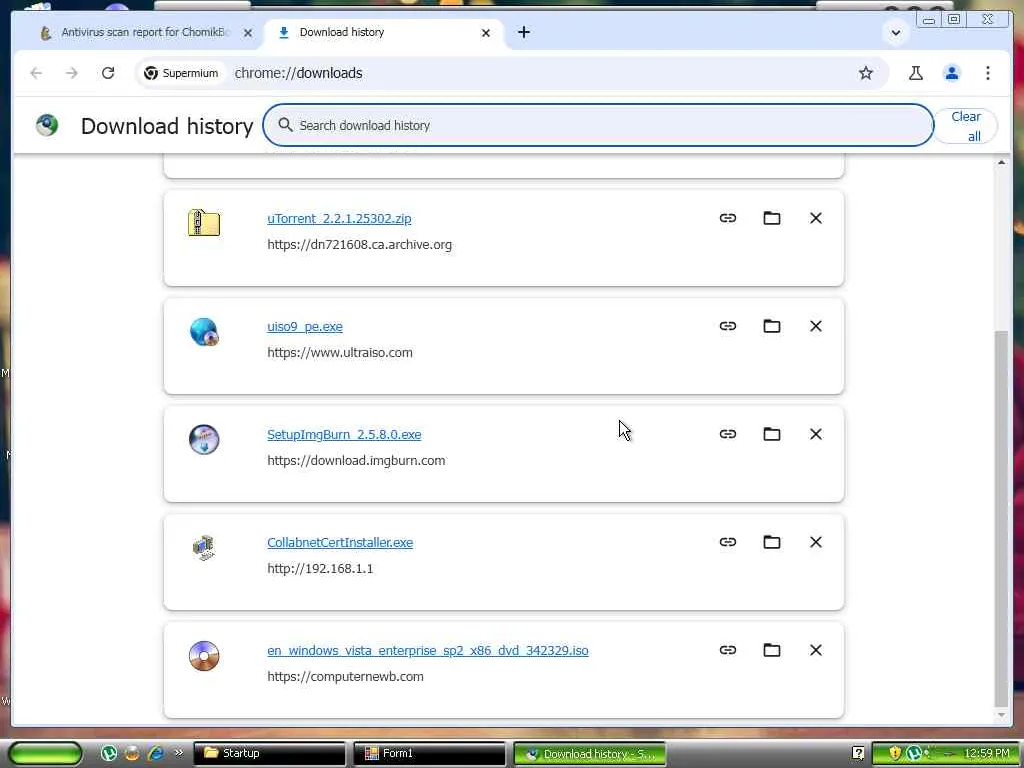Switch to Startup folder taskbar button
This screenshot has width=1024, height=768.
coord(270,754)
